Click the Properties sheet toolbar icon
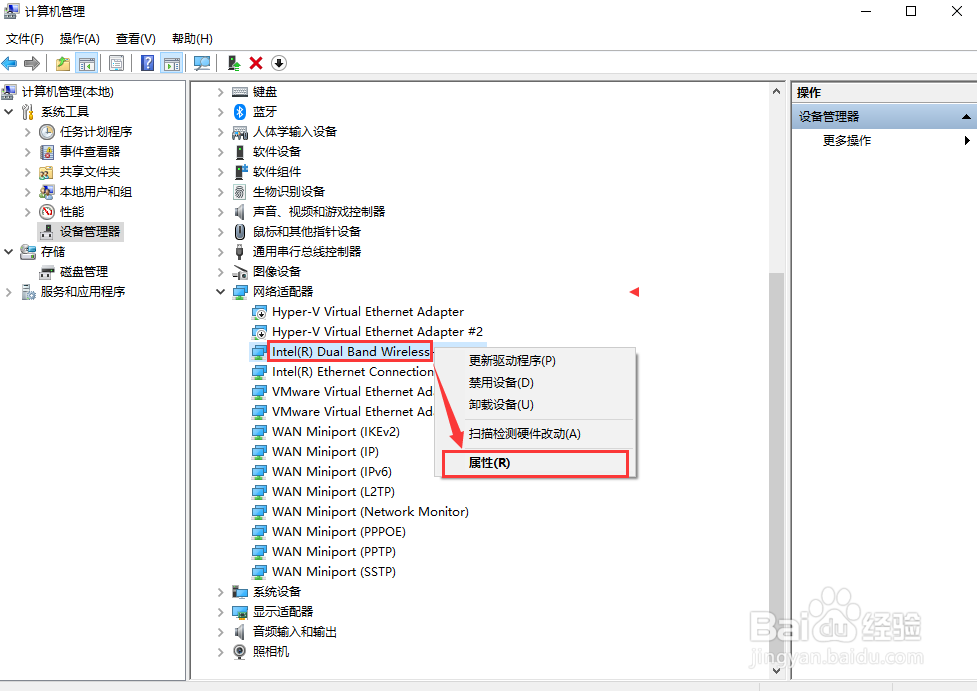Viewport: 977px width, 691px height. pyautogui.click(x=117, y=63)
